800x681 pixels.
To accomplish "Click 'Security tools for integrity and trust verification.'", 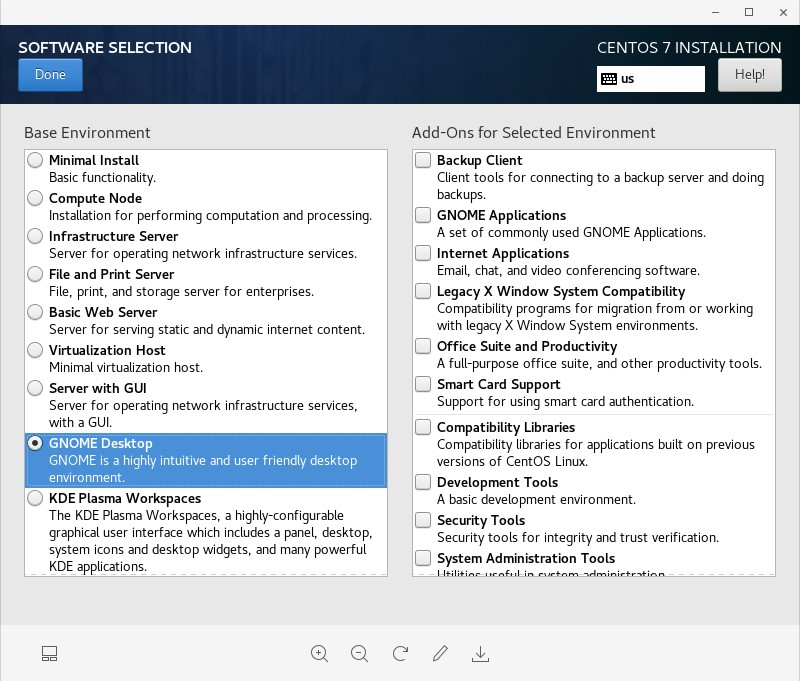I will (578, 538).
